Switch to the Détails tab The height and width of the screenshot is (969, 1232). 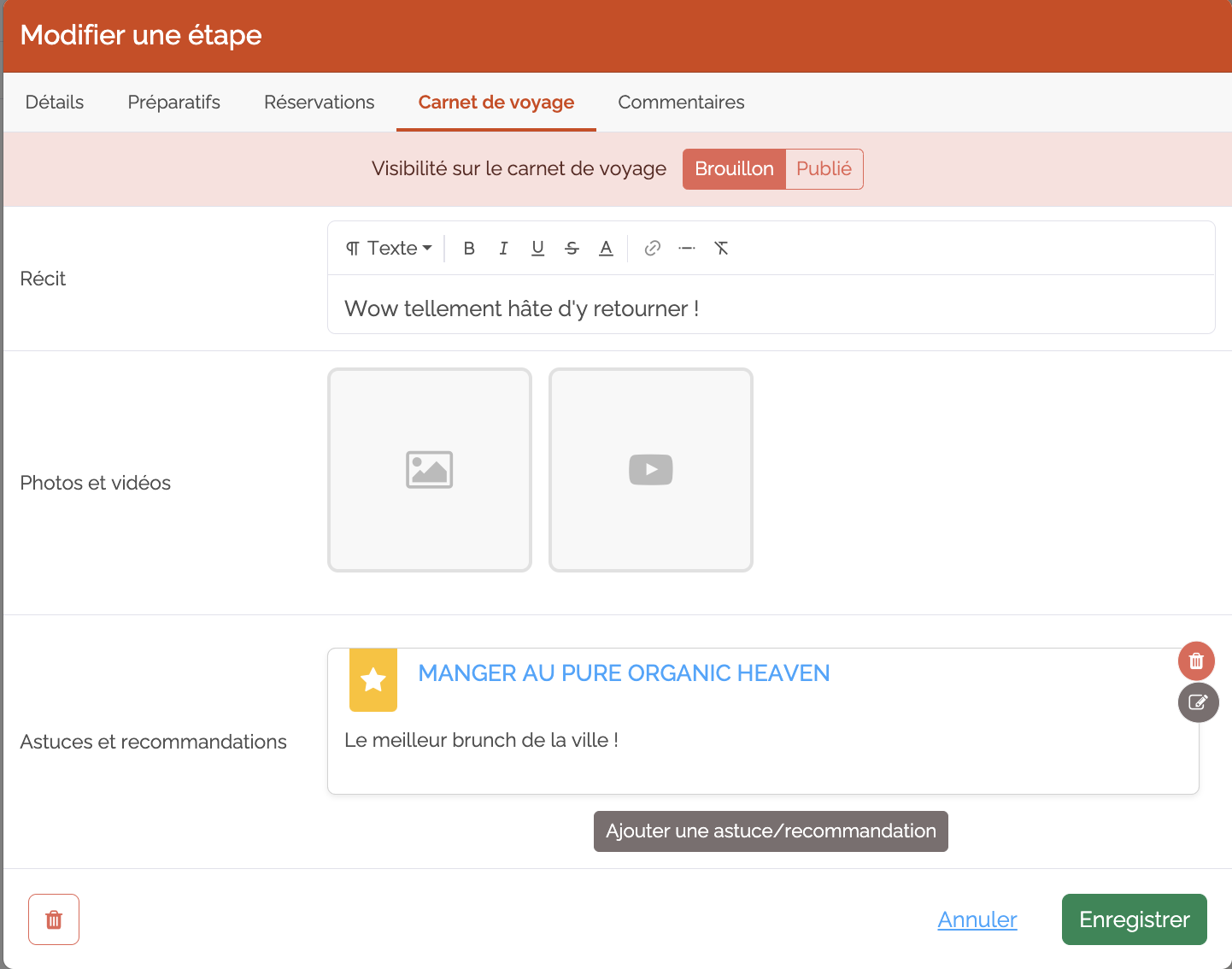(55, 103)
